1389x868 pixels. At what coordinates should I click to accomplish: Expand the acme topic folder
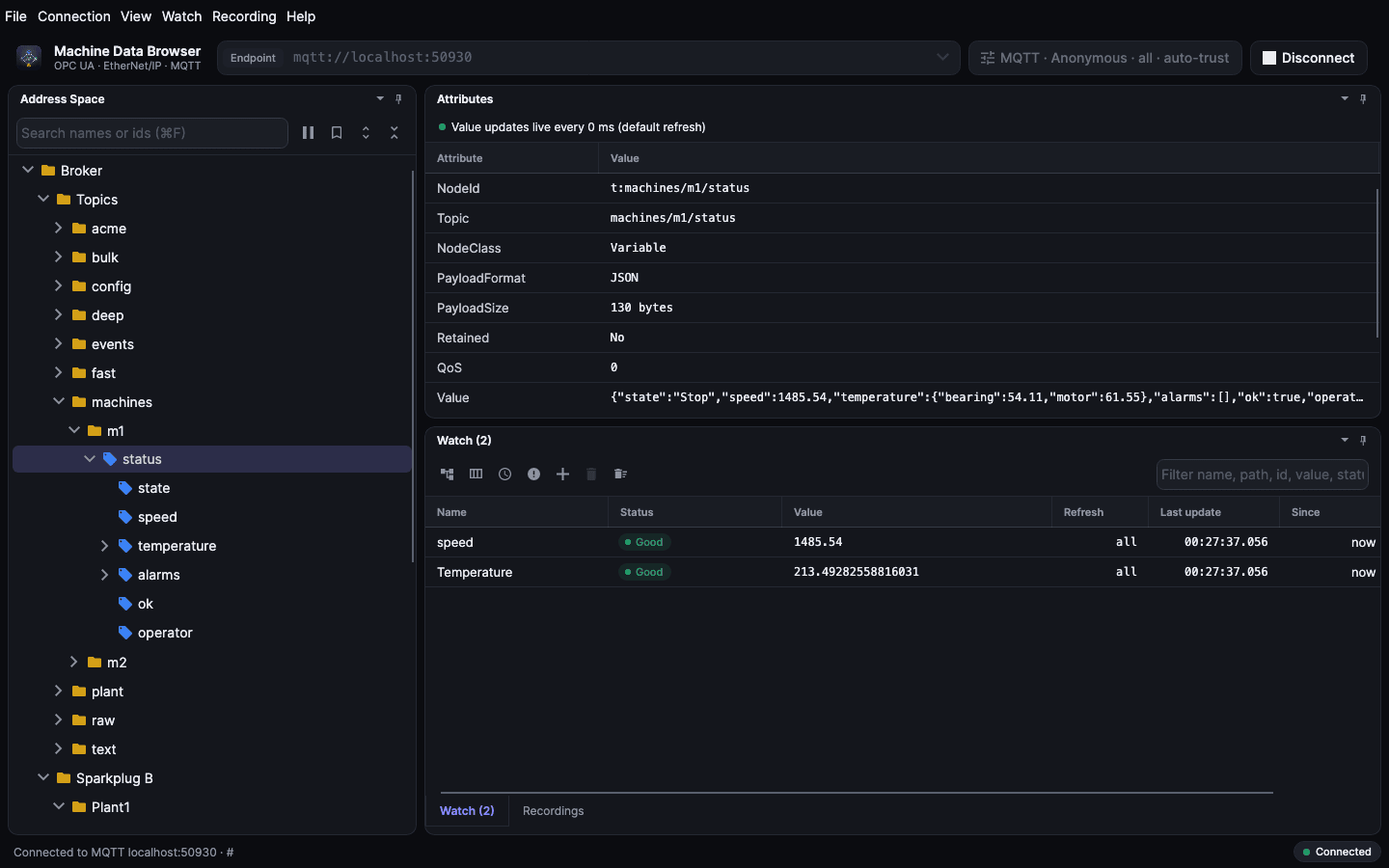(x=59, y=228)
